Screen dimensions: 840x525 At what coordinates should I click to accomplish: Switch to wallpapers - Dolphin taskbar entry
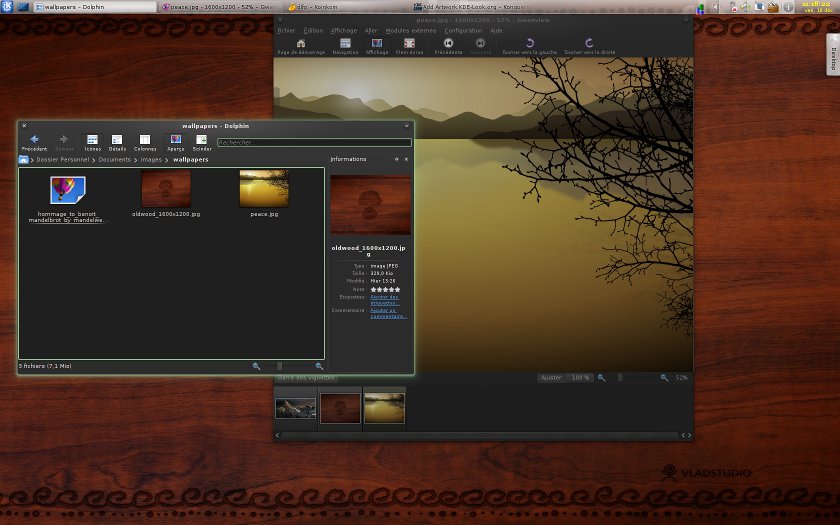(x=95, y=7)
